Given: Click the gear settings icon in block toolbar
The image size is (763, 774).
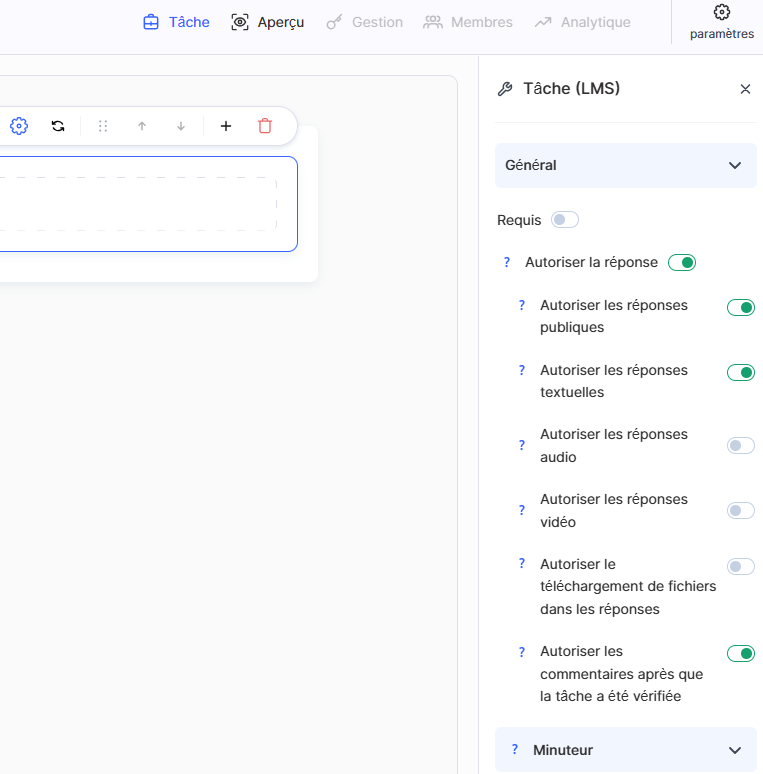Looking at the screenshot, I should pyautogui.click(x=19, y=126).
